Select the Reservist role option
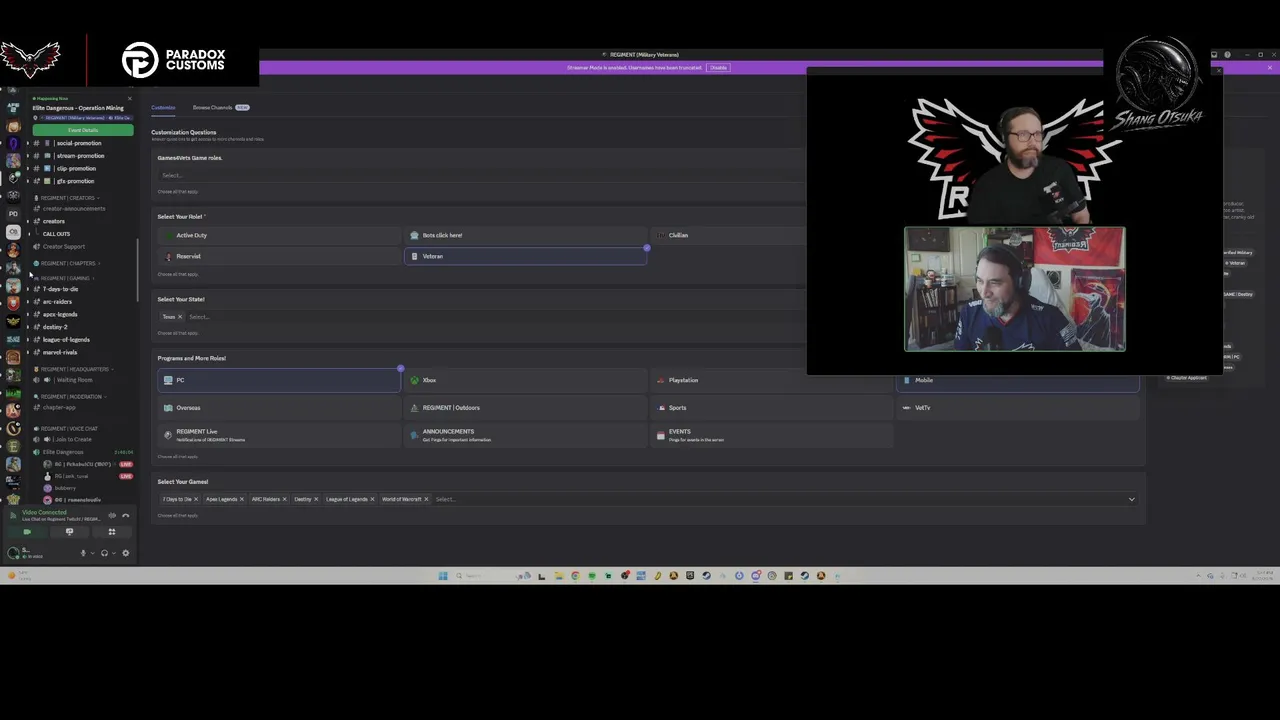This screenshot has height=720, width=1280. point(279,256)
